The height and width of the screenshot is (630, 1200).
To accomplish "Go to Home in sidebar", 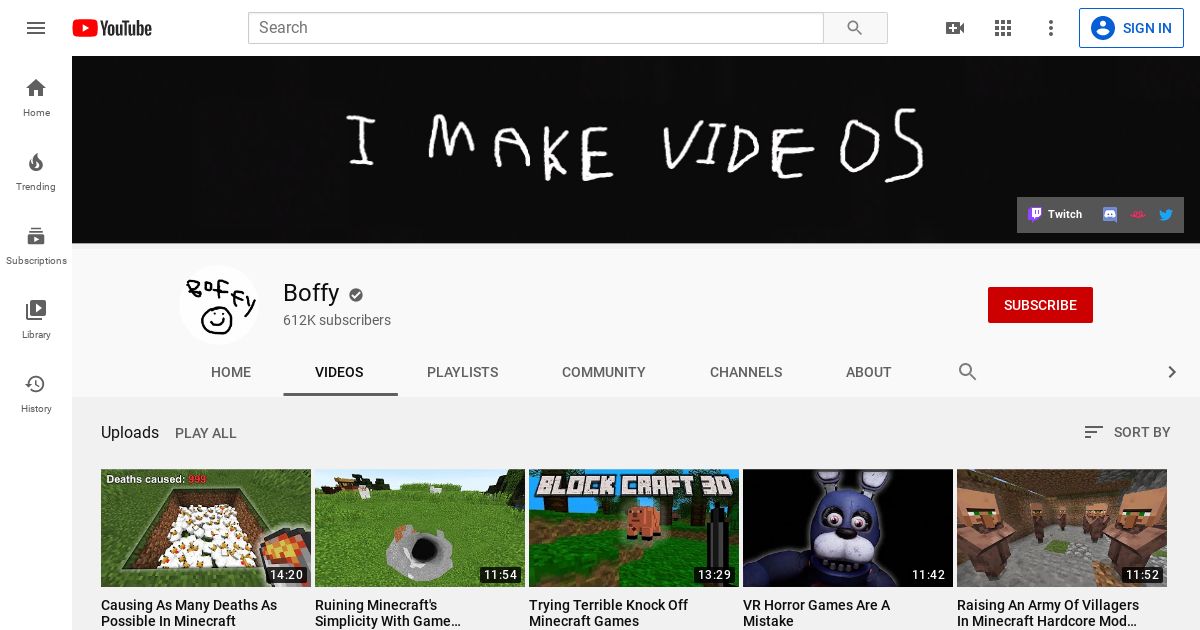I will pyautogui.click(x=36, y=98).
